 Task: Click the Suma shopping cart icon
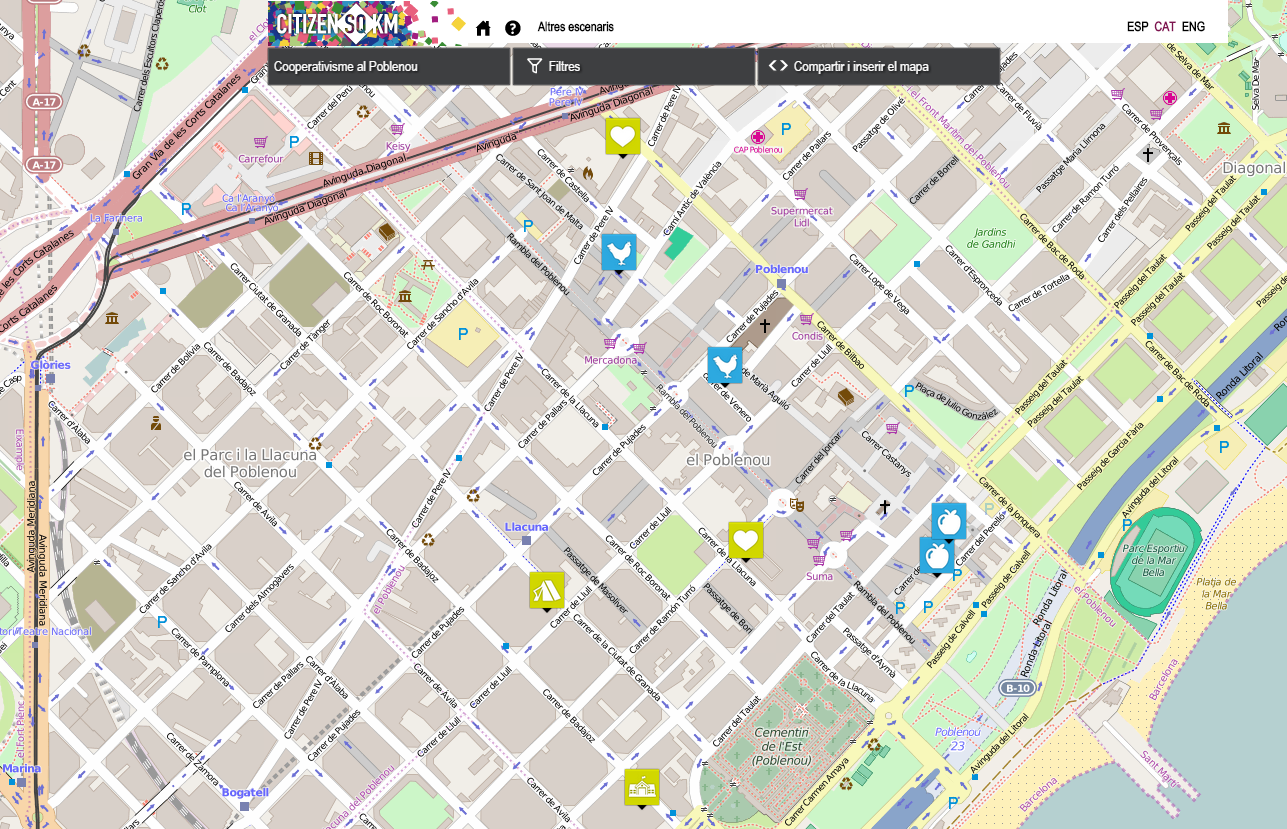(x=820, y=561)
